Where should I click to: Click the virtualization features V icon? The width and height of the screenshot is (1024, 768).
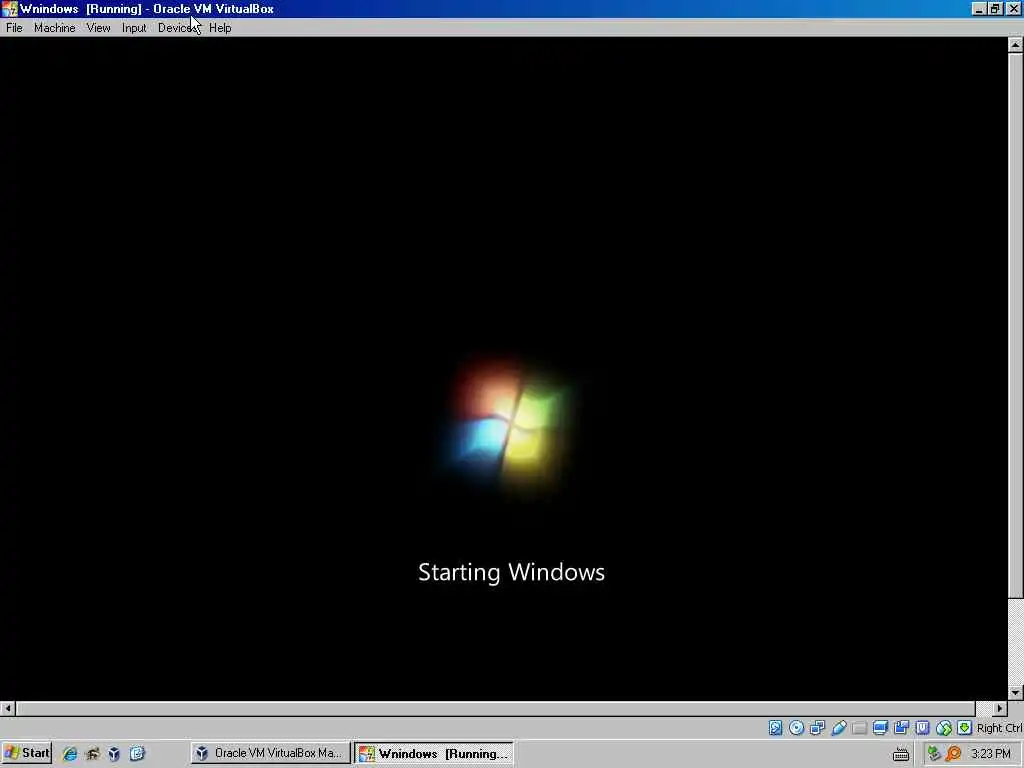(922, 728)
